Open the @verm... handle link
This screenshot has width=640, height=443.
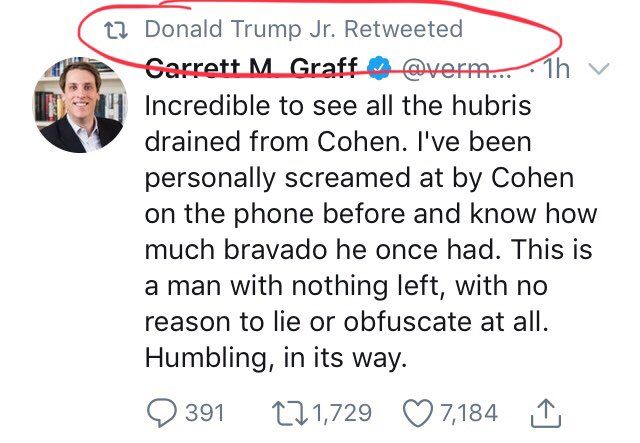coord(456,71)
